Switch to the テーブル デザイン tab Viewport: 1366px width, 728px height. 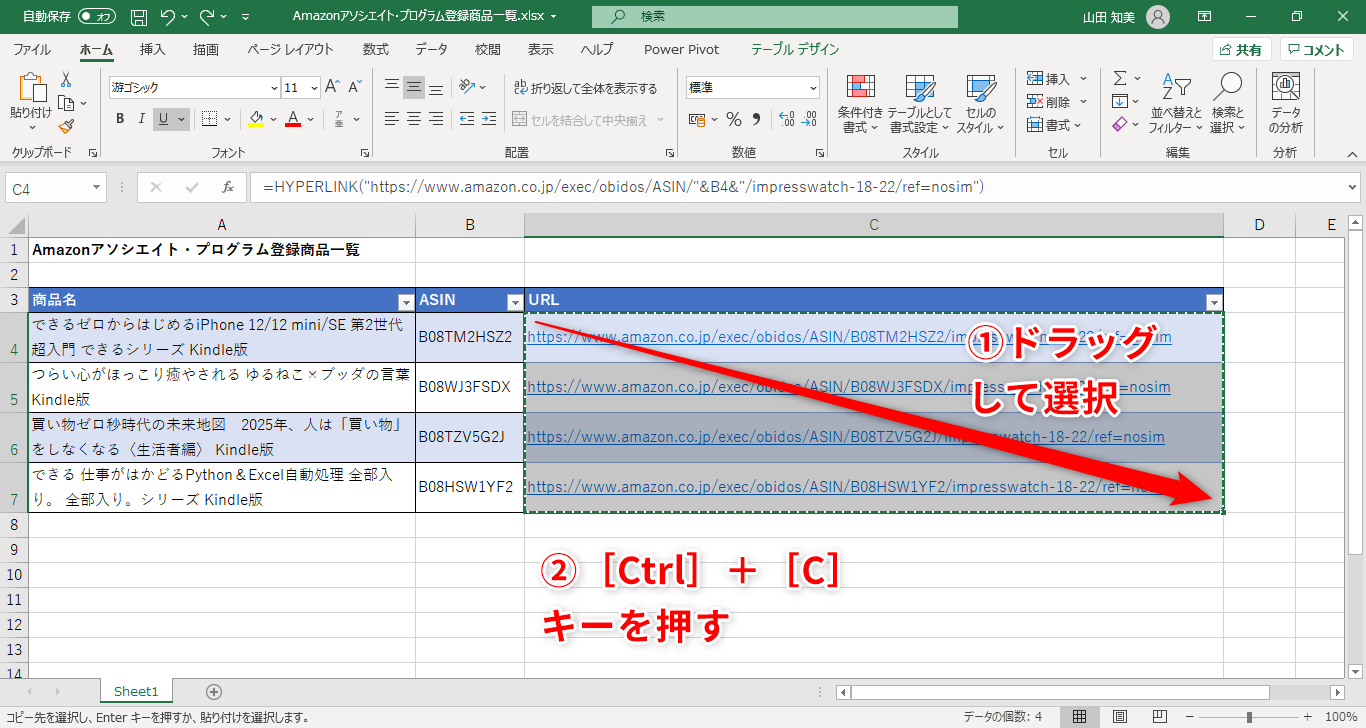point(795,49)
